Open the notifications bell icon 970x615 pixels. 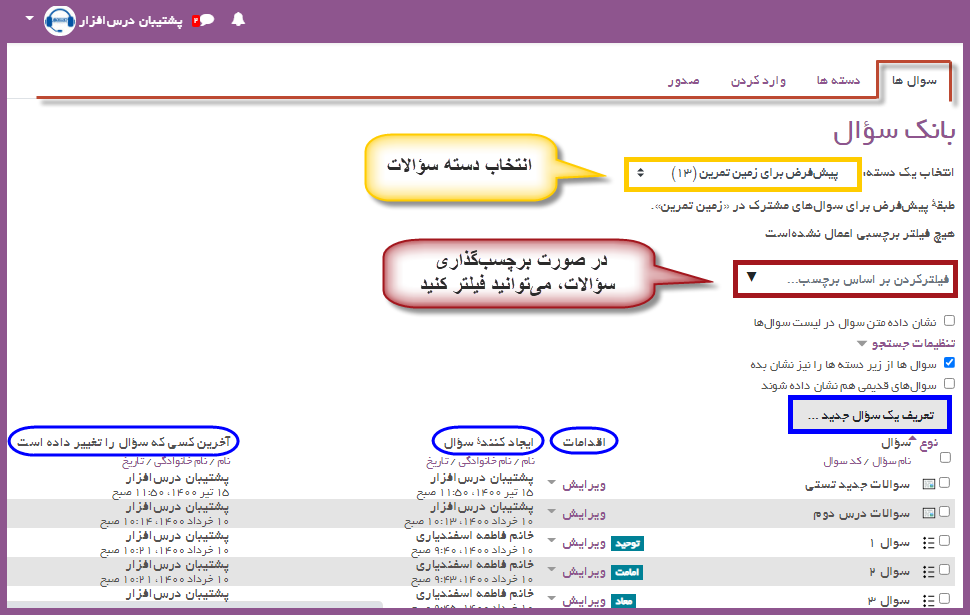[238, 20]
